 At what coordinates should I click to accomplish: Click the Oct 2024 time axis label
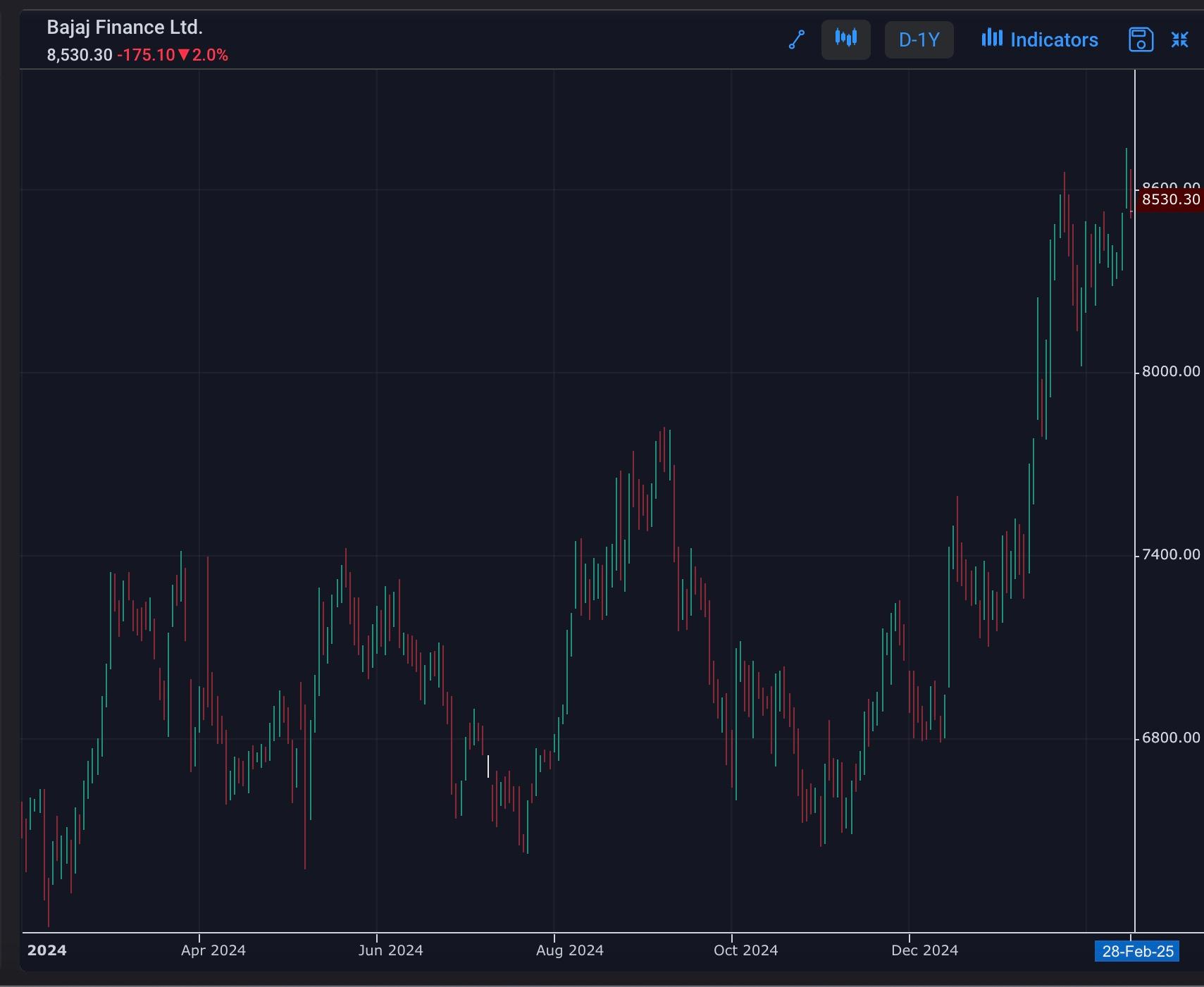pos(746,950)
